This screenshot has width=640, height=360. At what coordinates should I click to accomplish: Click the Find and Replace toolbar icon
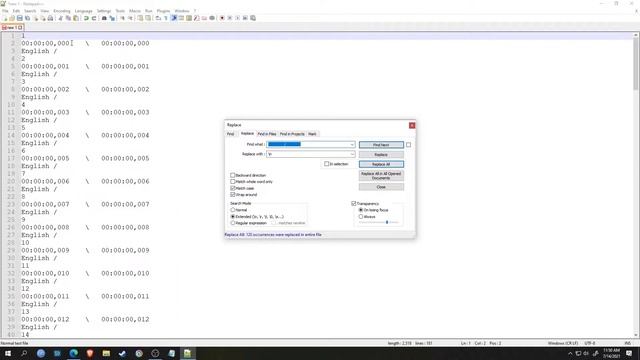pyautogui.click(x=112, y=18)
